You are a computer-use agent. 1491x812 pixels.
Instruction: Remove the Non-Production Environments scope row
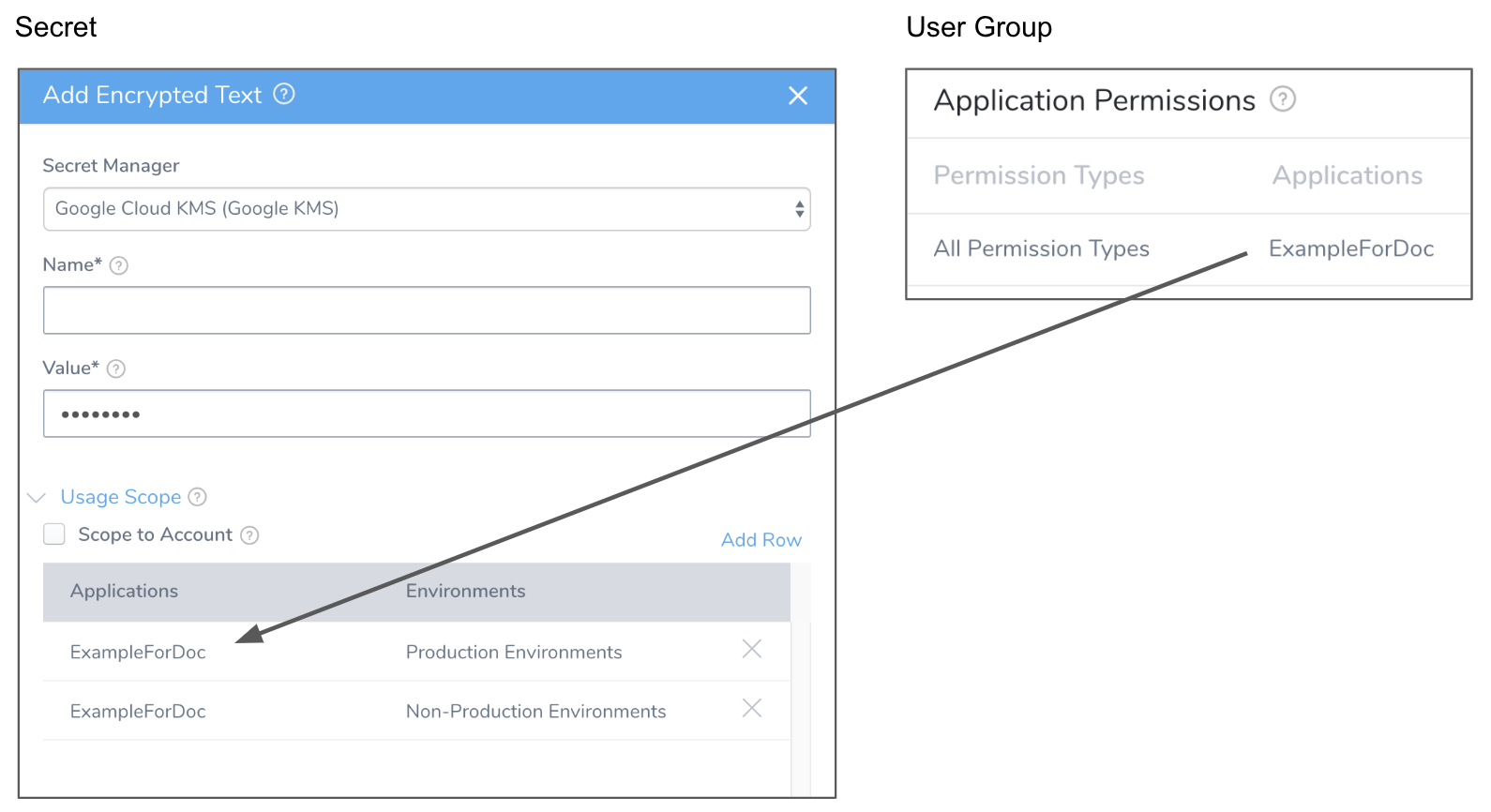pos(752,708)
